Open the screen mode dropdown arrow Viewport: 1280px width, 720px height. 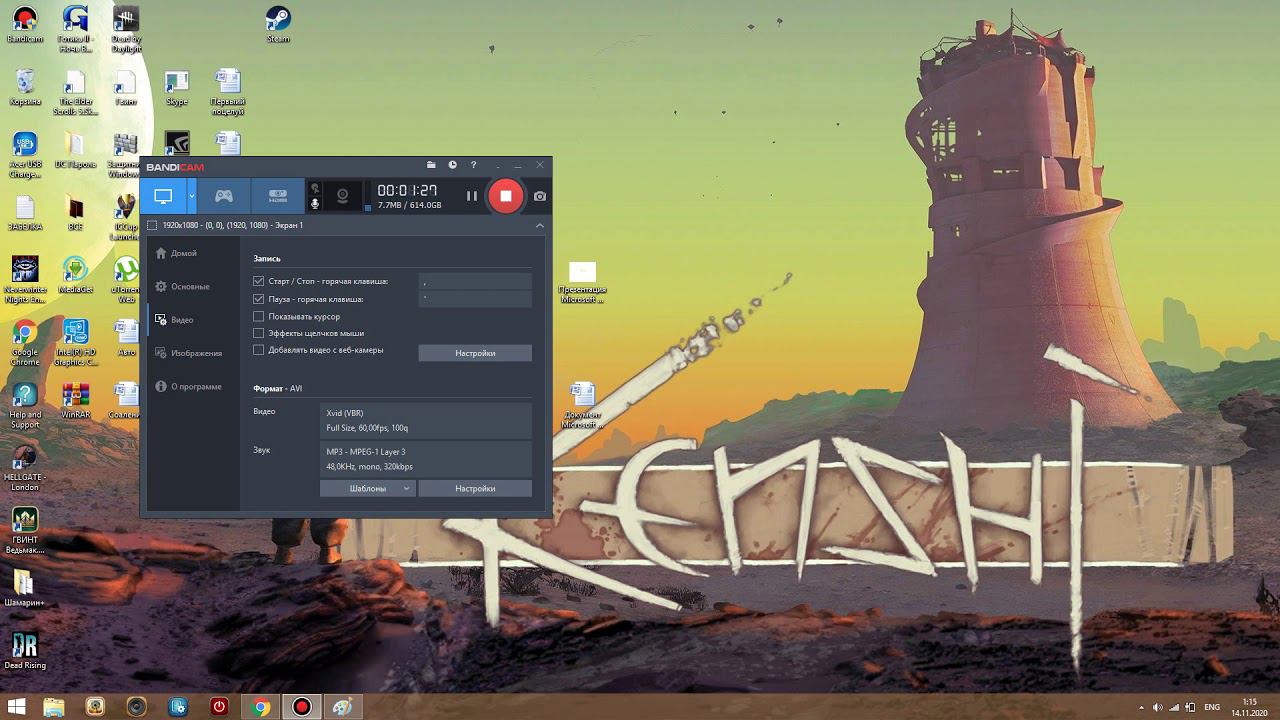pos(191,196)
